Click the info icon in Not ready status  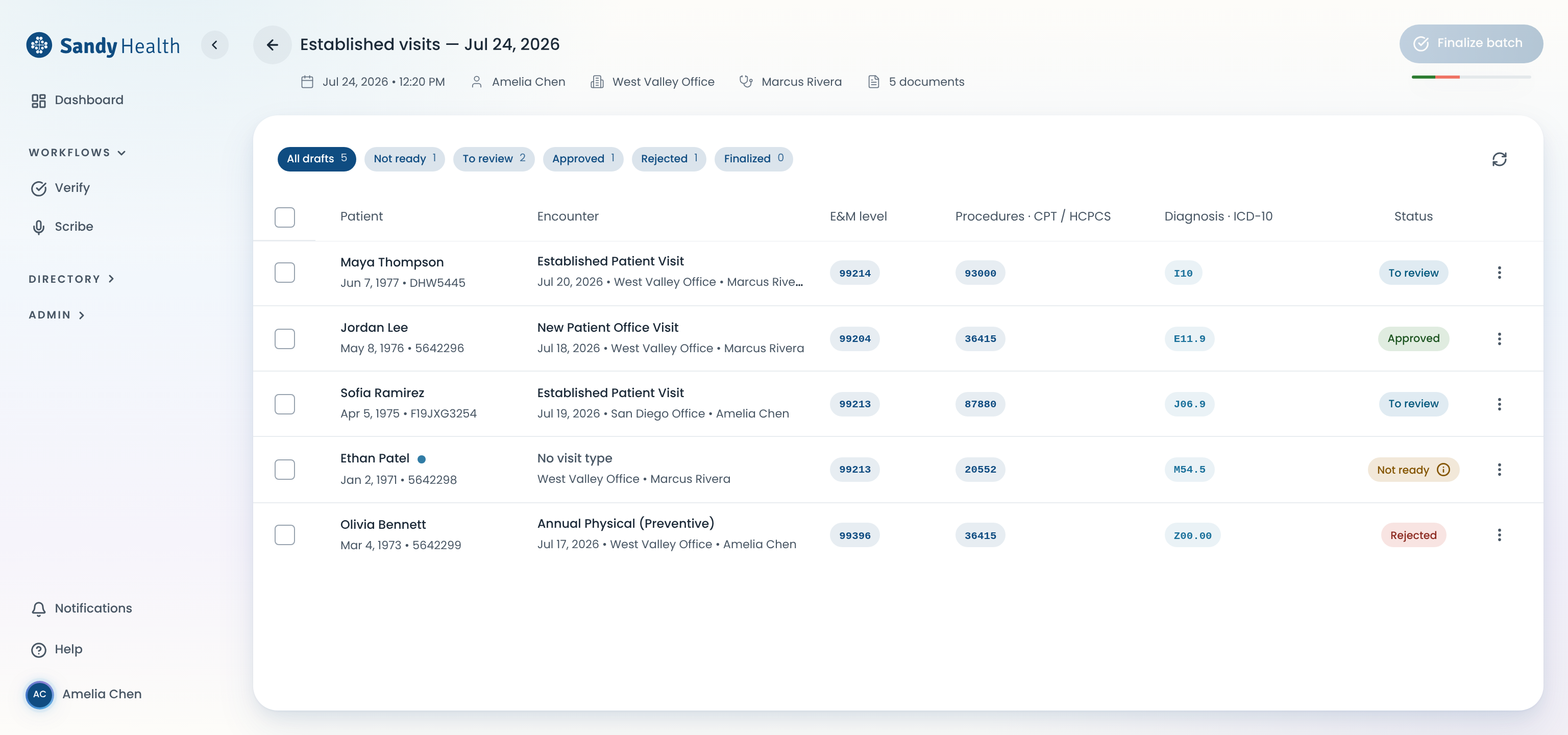pos(1443,469)
